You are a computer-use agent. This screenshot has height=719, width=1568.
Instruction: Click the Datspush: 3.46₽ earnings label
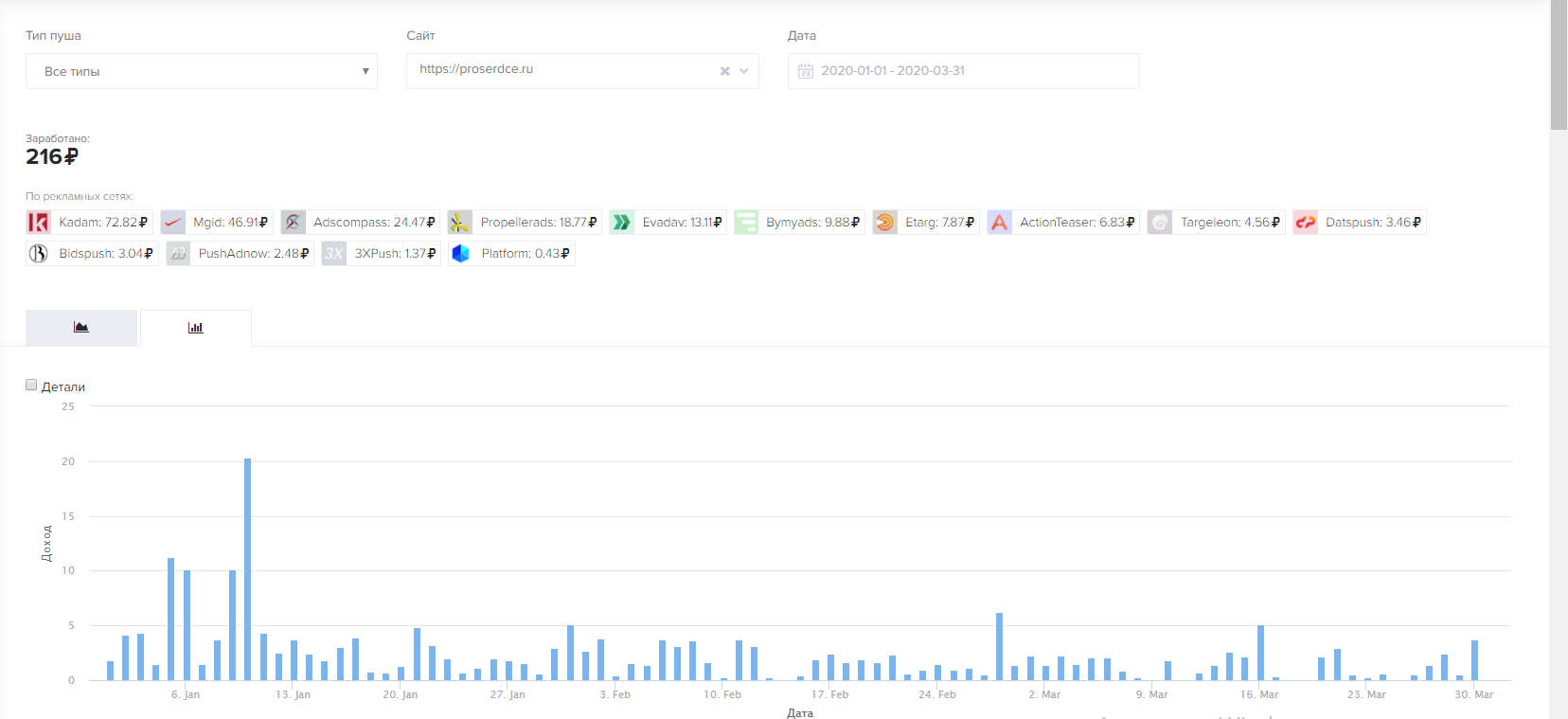(x=1374, y=223)
